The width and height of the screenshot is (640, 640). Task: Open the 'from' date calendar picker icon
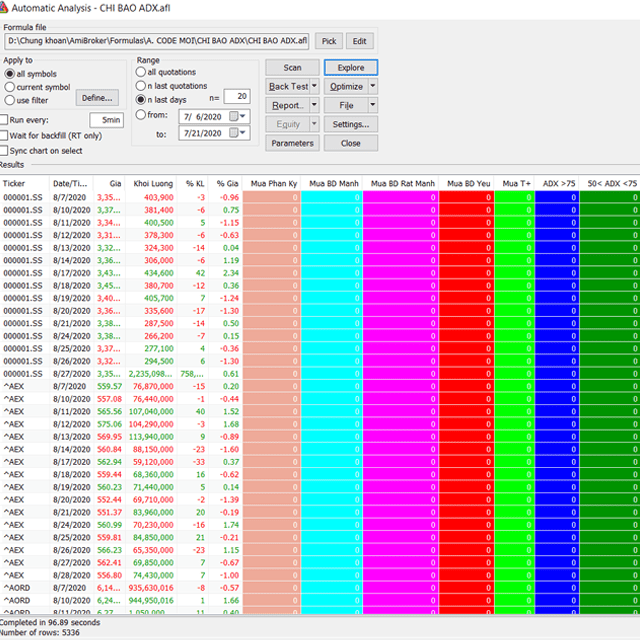click(233, 116)
